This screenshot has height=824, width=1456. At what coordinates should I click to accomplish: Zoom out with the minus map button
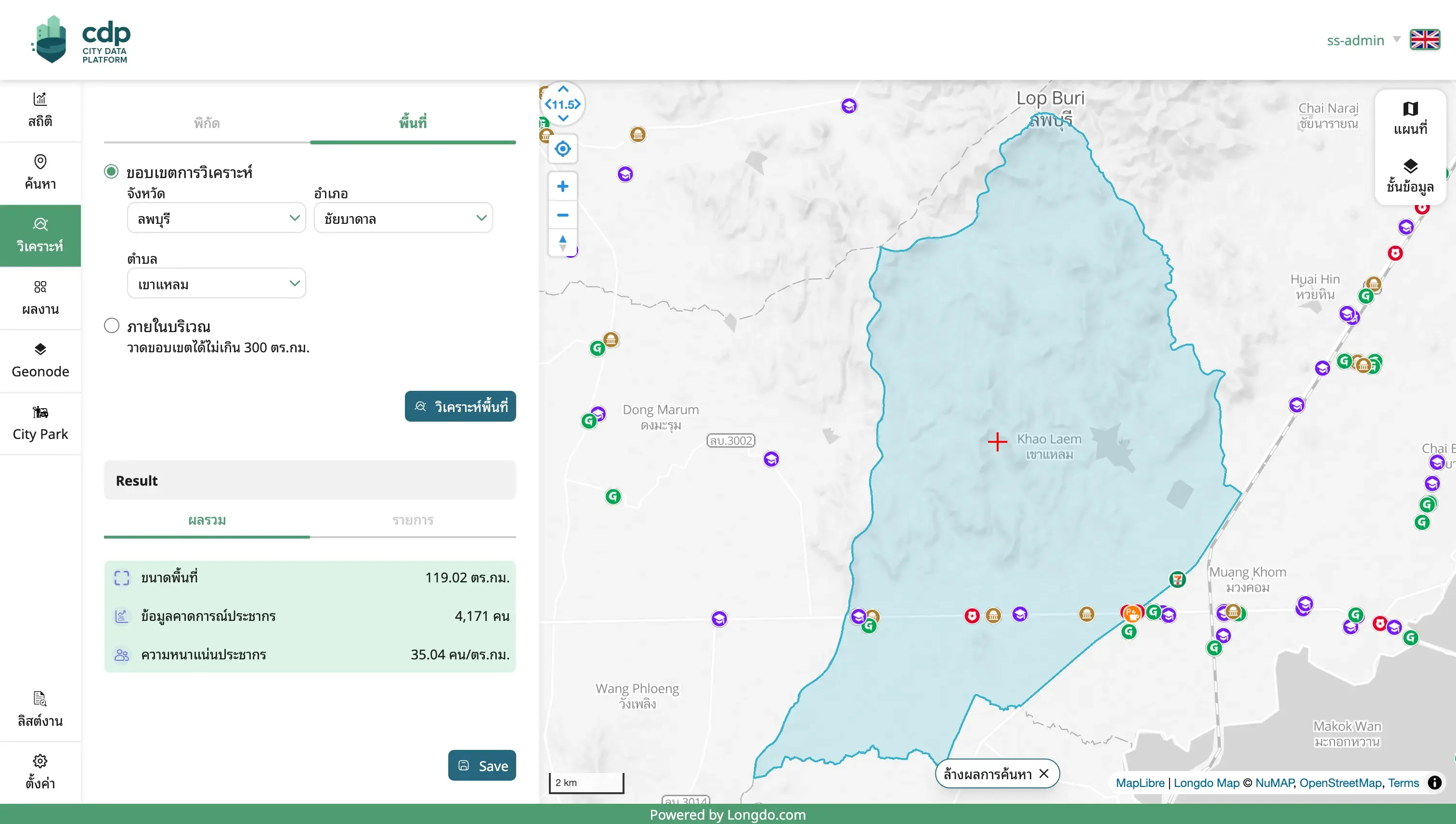(x=563, y=215)
